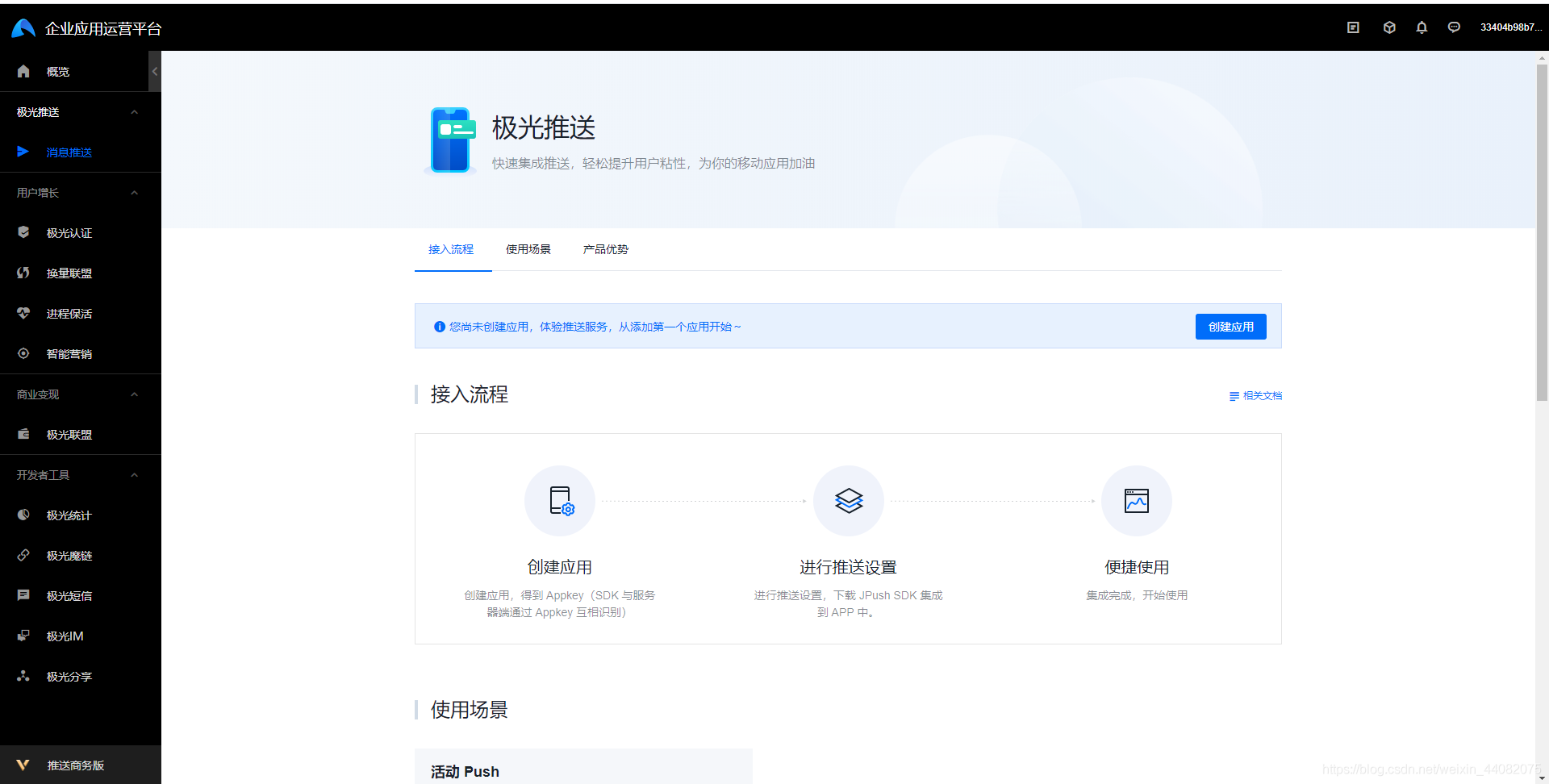
Task: Click the 极光魔链 link icon
Action: point(23,555)
